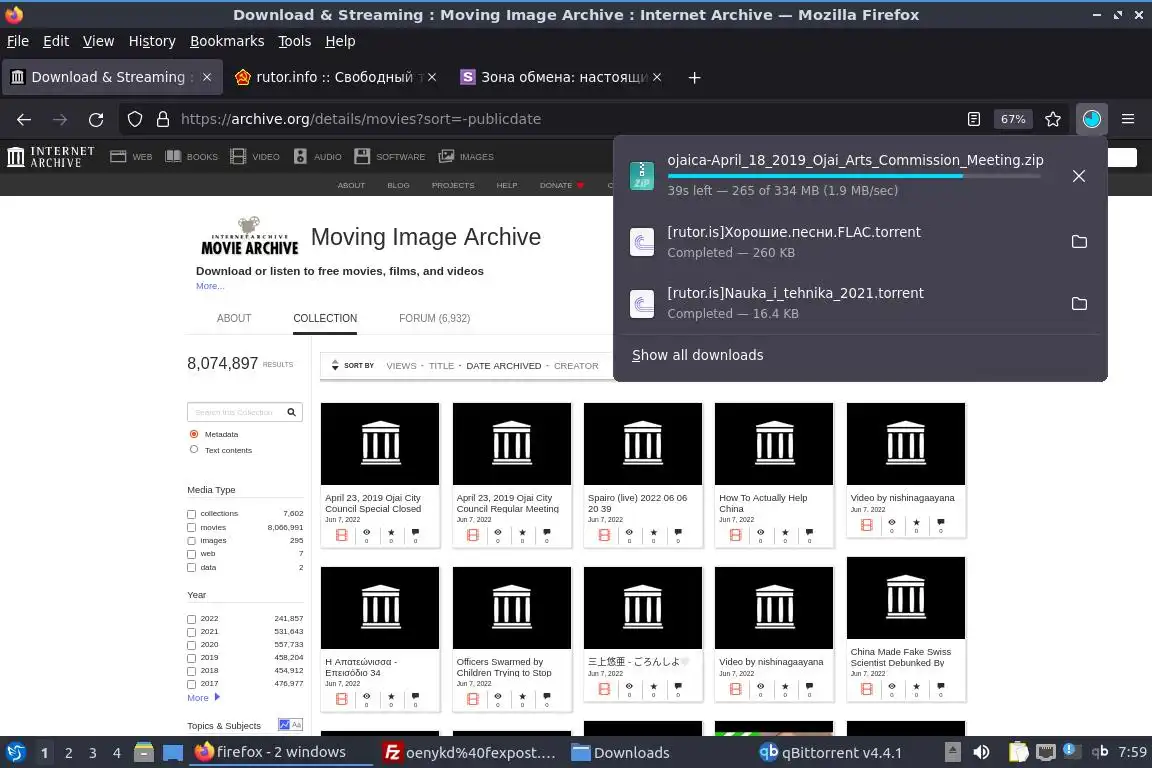Screen dimensions: 1152x768
Task: Check the 2019 year checkbox
Action: click(x=192, y=658)
